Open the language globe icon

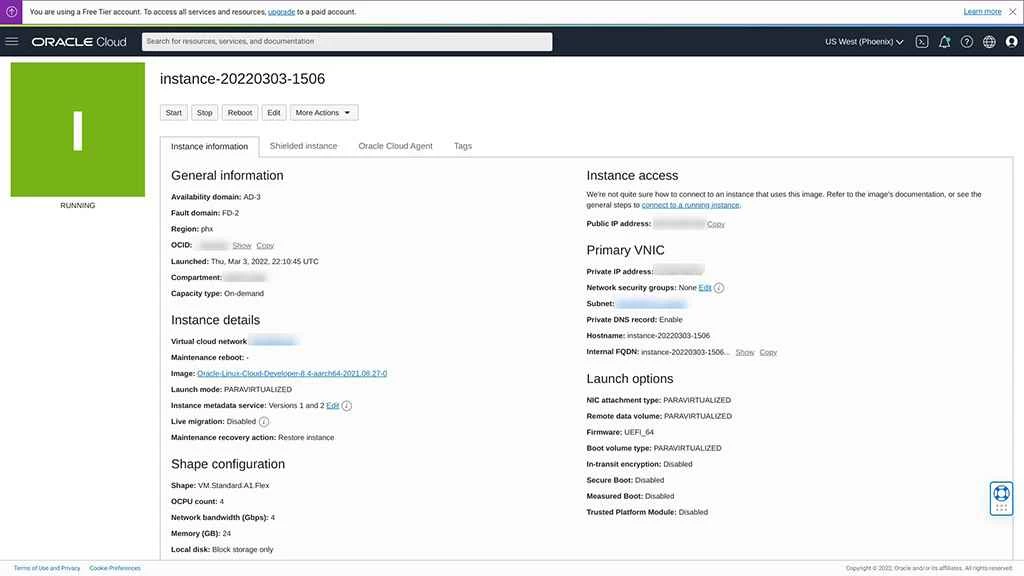[989, 42]
